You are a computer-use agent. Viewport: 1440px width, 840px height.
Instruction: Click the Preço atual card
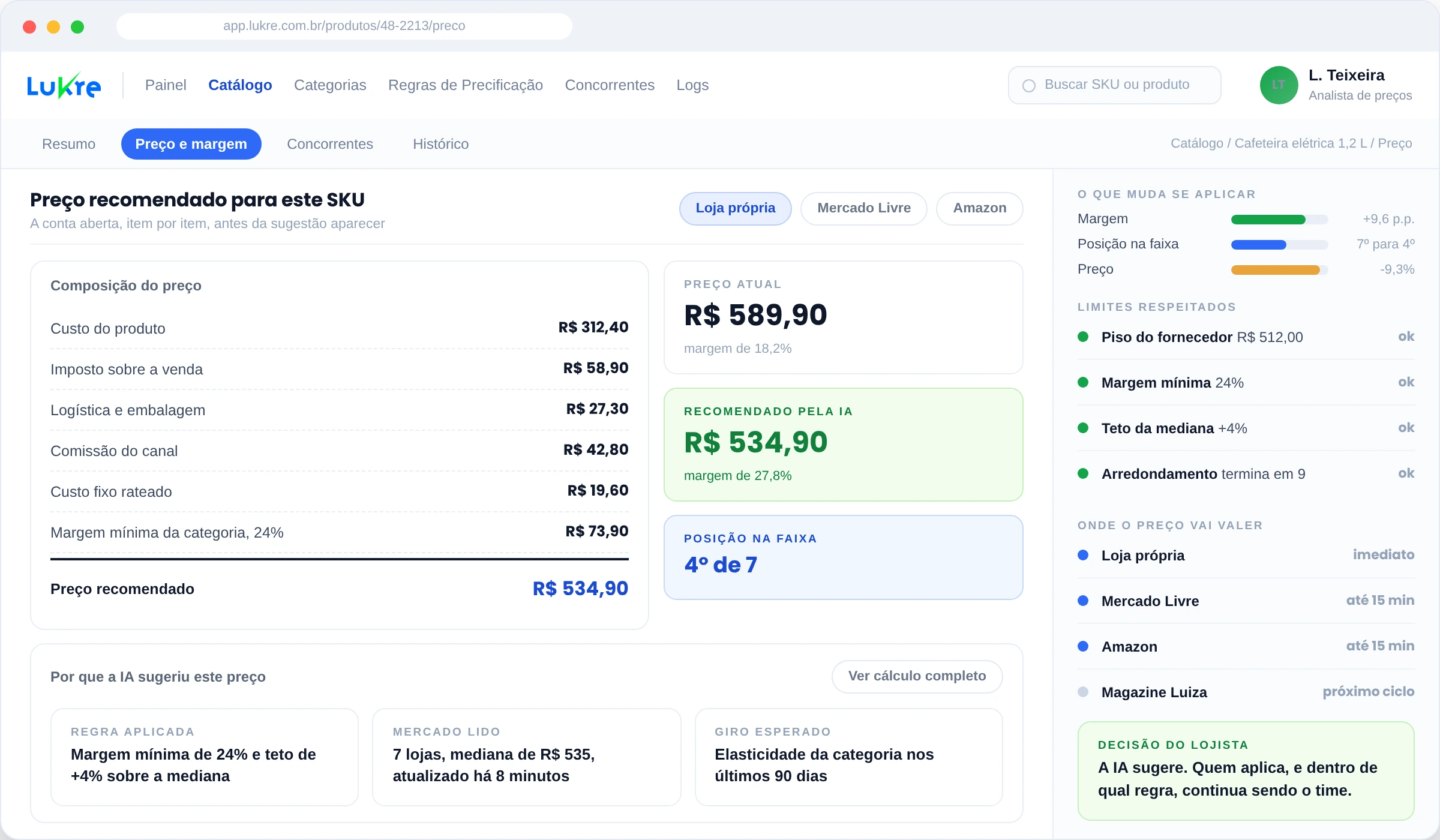click(x=844, y=317)
